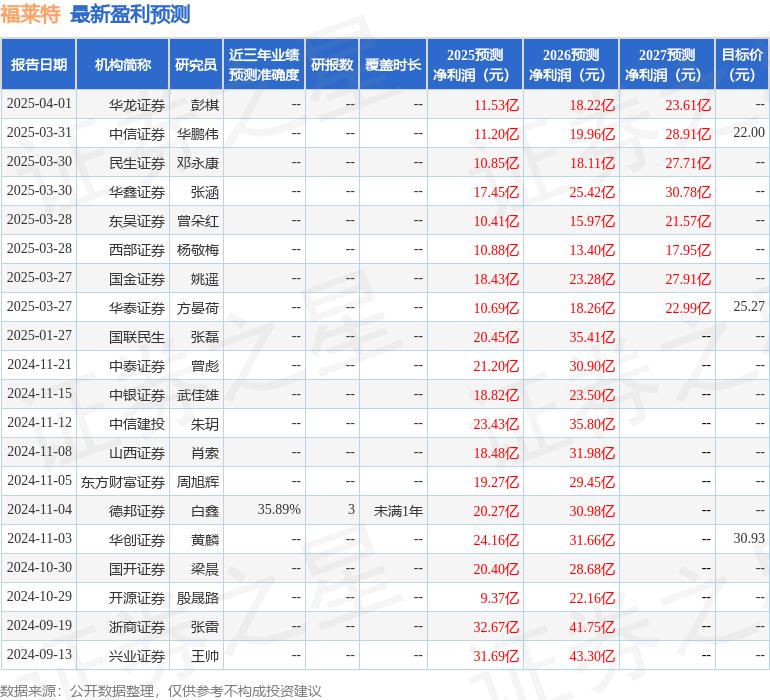
Task: Select the 11.53亿 profit forecast value
Action: click(x=496, y=105)
